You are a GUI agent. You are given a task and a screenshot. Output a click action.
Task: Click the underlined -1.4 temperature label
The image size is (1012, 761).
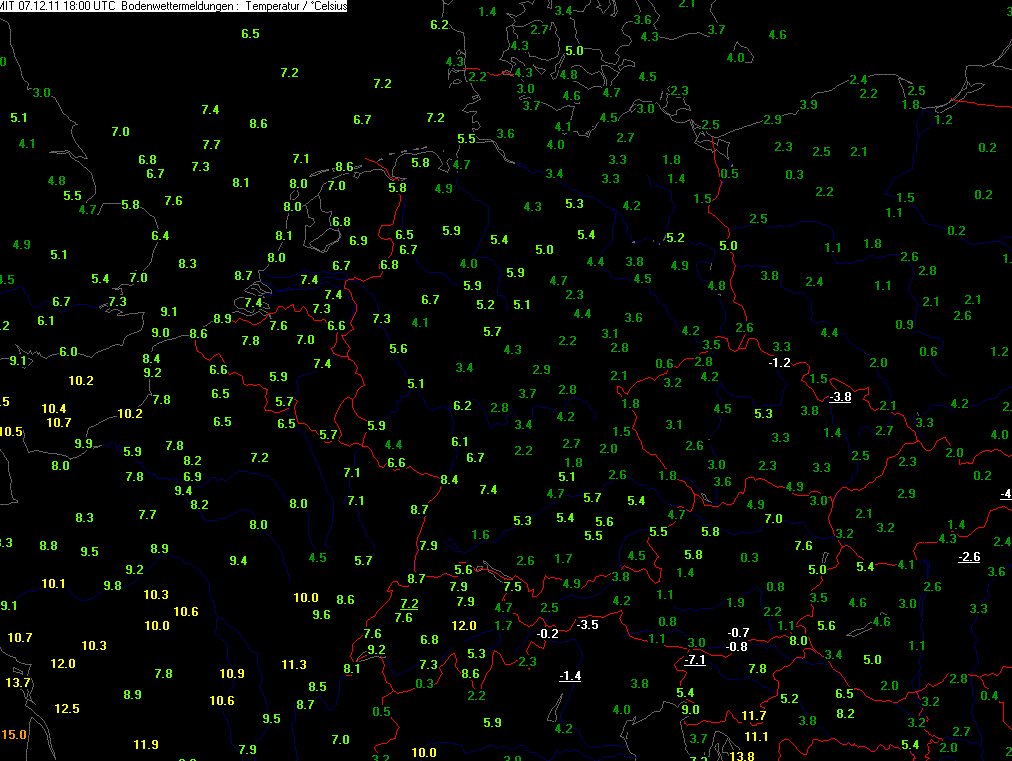pos(570,676)
